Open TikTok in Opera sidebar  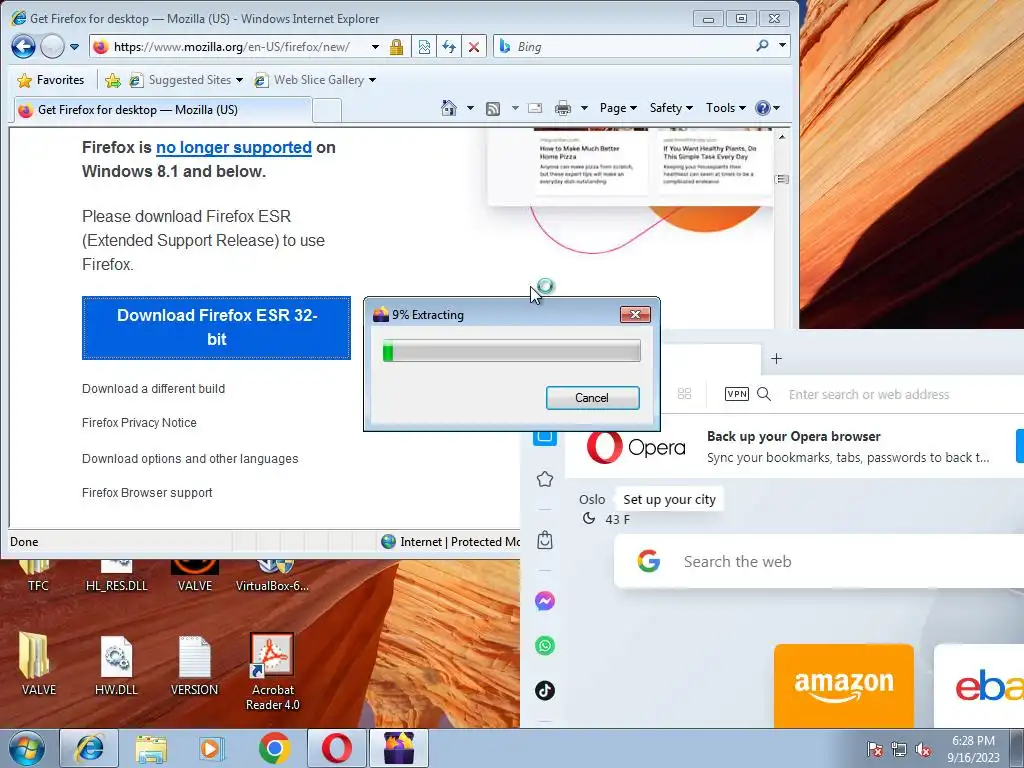545,690
